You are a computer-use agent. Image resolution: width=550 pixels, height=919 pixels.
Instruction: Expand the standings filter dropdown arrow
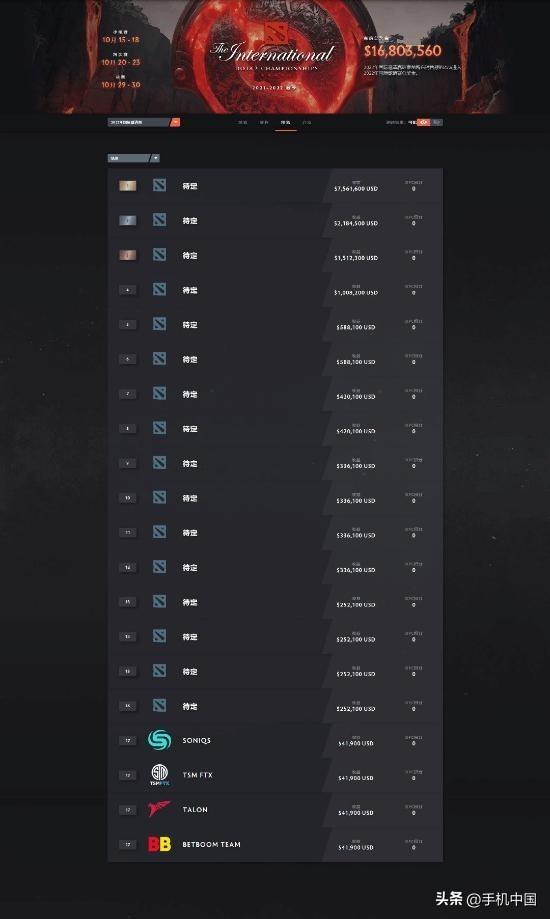point(155,158)
